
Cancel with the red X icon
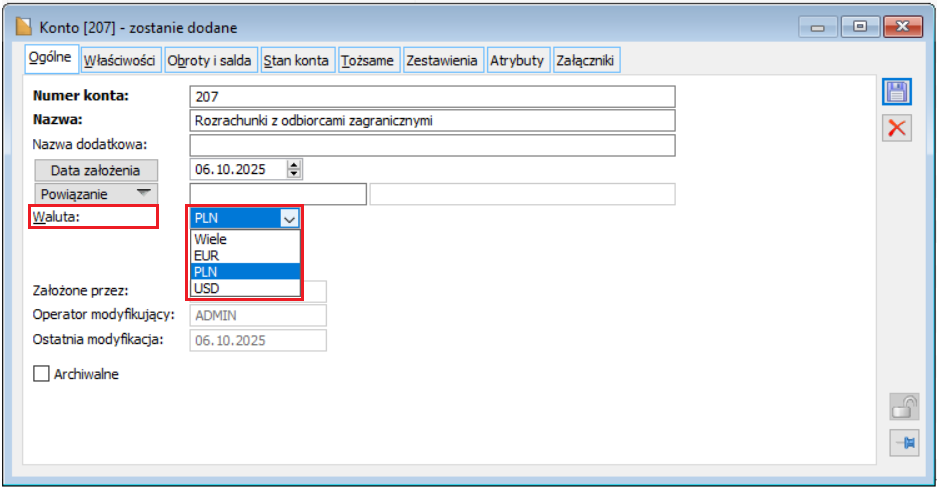[896, 128]
